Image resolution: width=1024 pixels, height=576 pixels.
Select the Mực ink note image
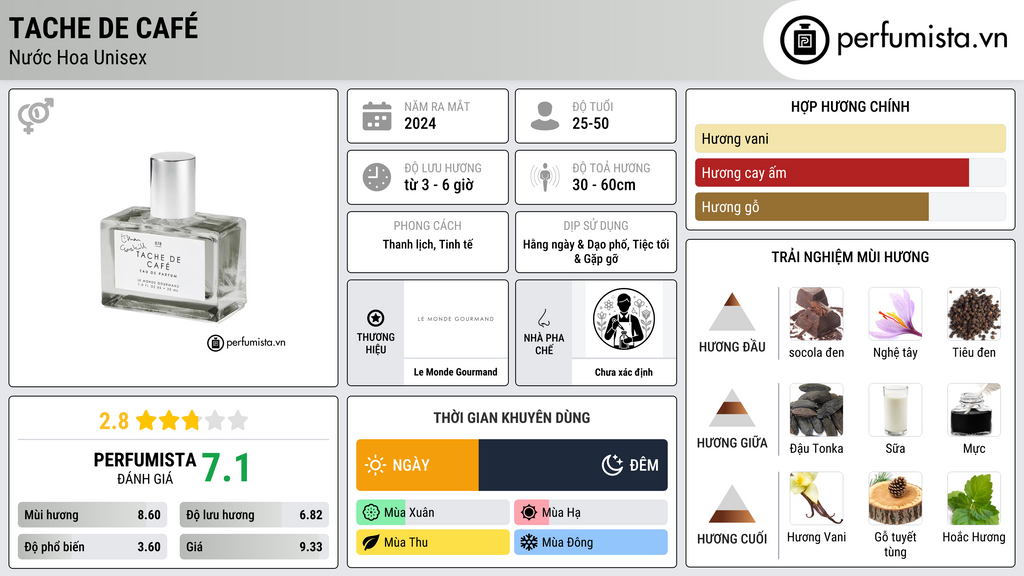click(x=974, y=410)
